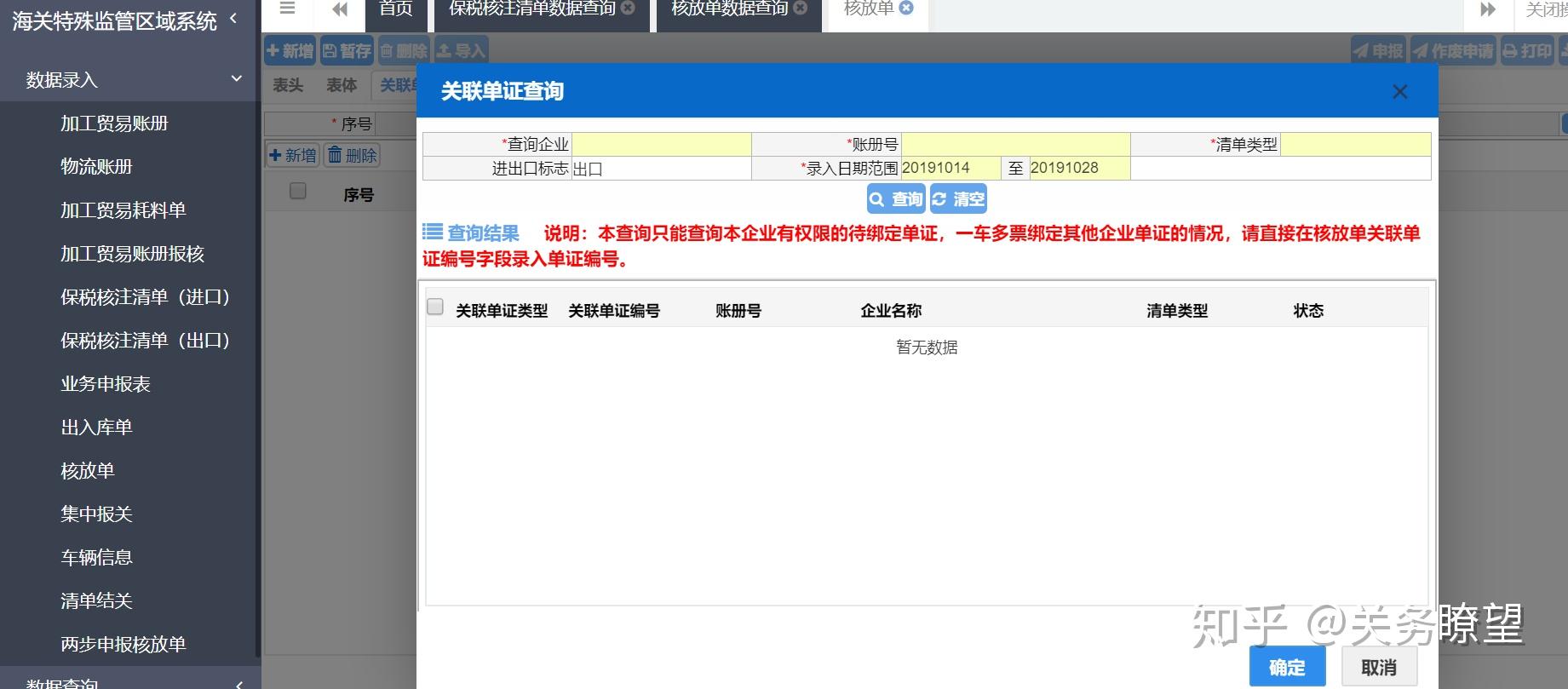Open 核放单 in sidebar

[87, 470]
